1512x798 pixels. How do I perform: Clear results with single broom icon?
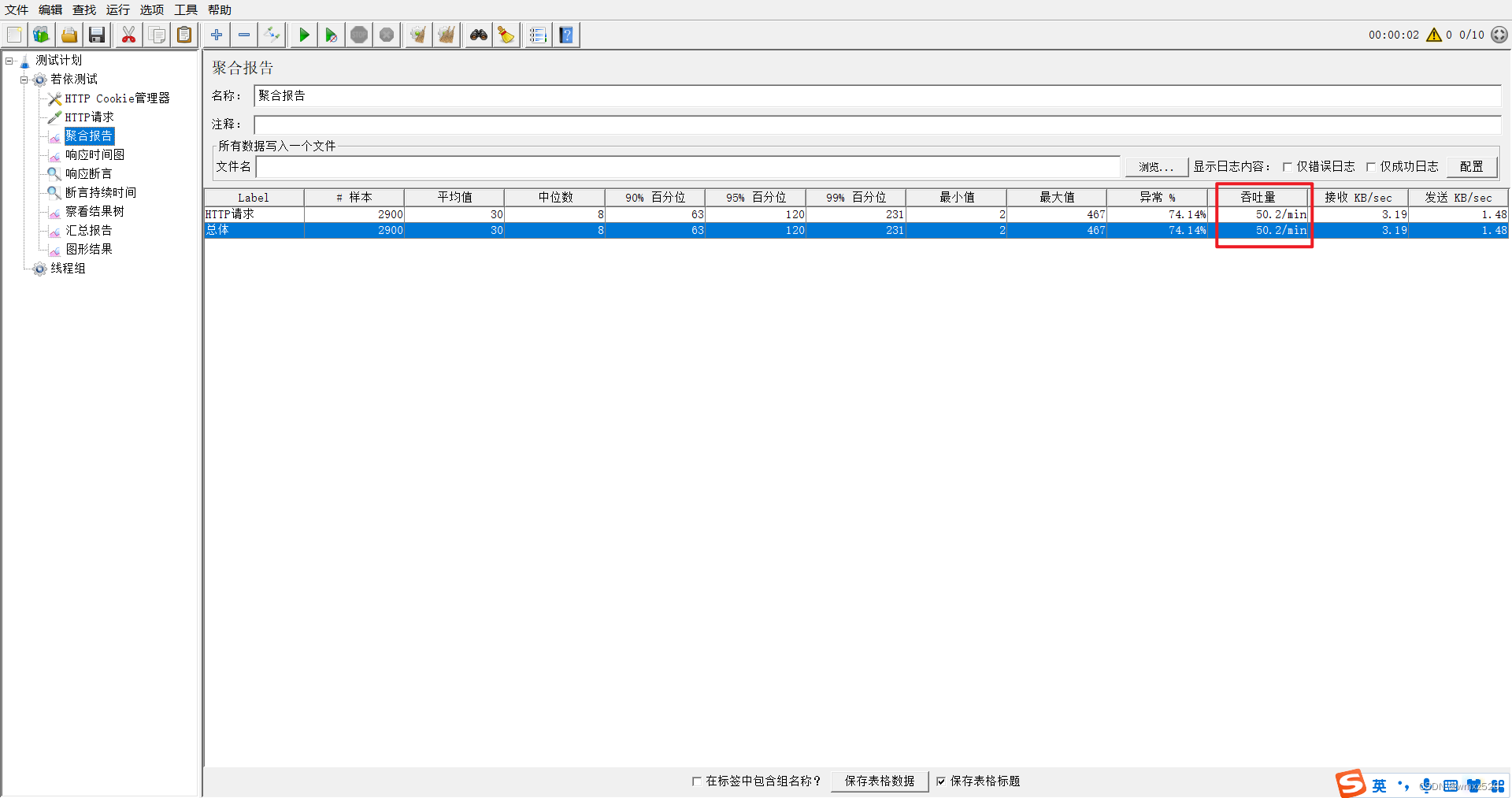[419, 35]
